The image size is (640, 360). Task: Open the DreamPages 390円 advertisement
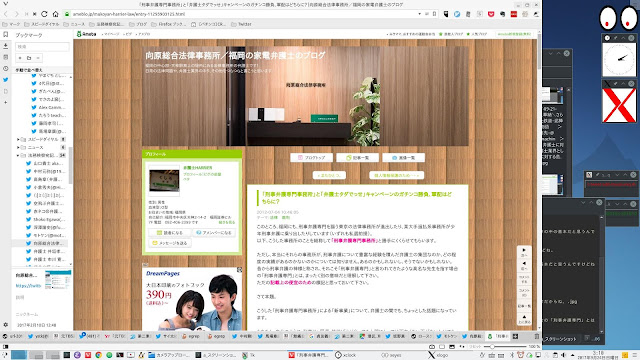(192, 298)
